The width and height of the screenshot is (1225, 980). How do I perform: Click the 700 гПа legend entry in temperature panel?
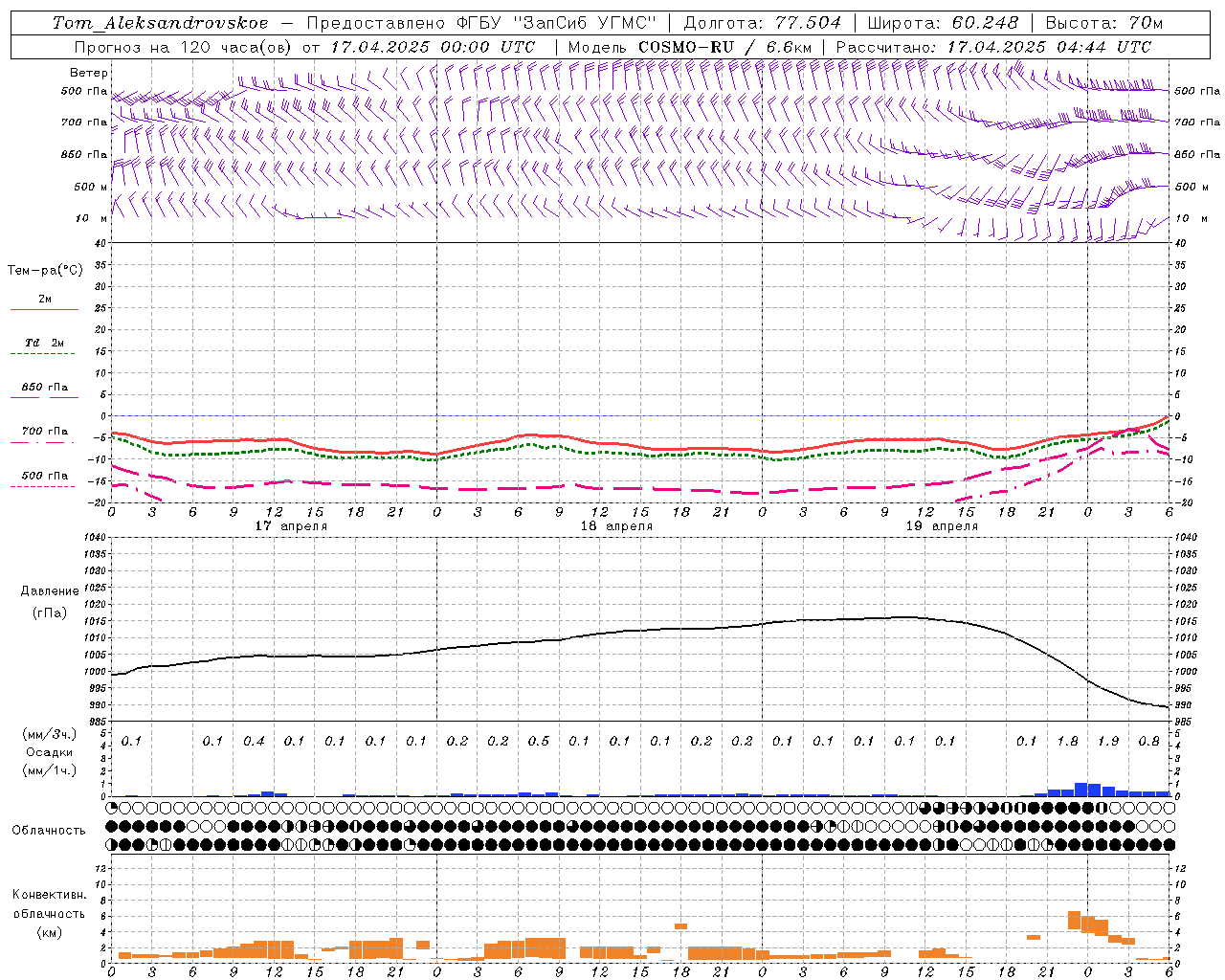coord(45,432)
